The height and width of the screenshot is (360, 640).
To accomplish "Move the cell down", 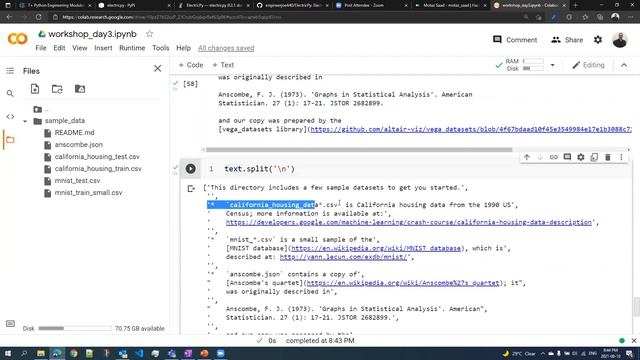I will pyautogui.click(x=540, y=157).
